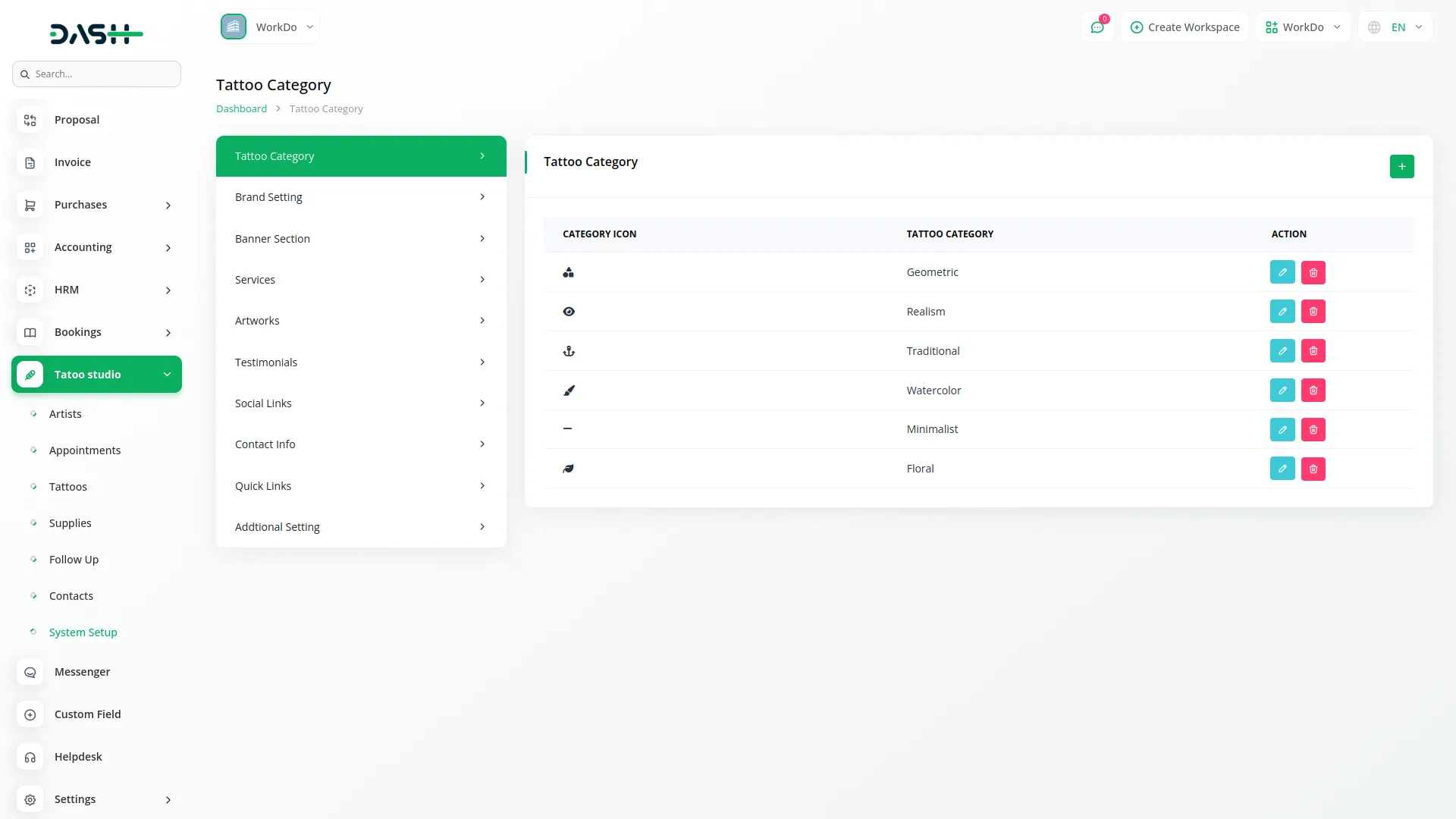Click the Traditional anchor category icon
Screen dimensions: 1456x819
(x=569, y=351)
